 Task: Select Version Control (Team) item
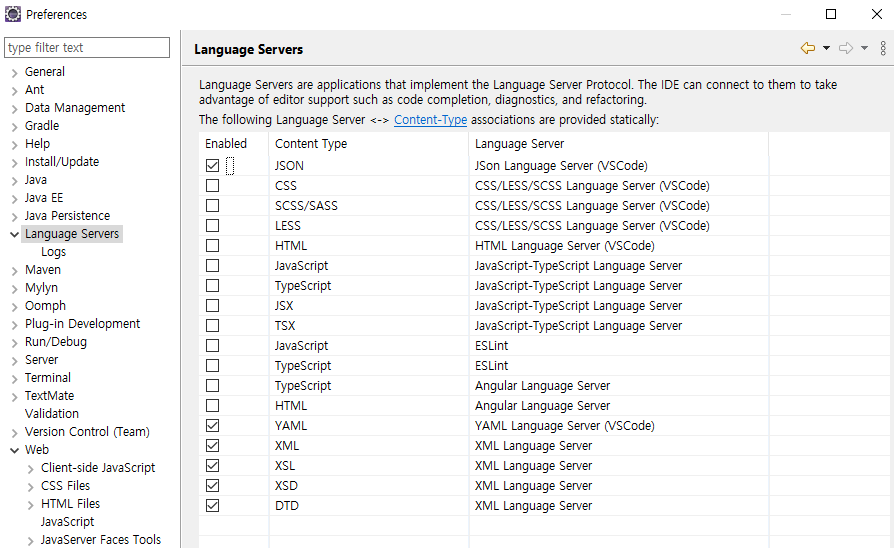pyautogui.click(x=87, y=432)
